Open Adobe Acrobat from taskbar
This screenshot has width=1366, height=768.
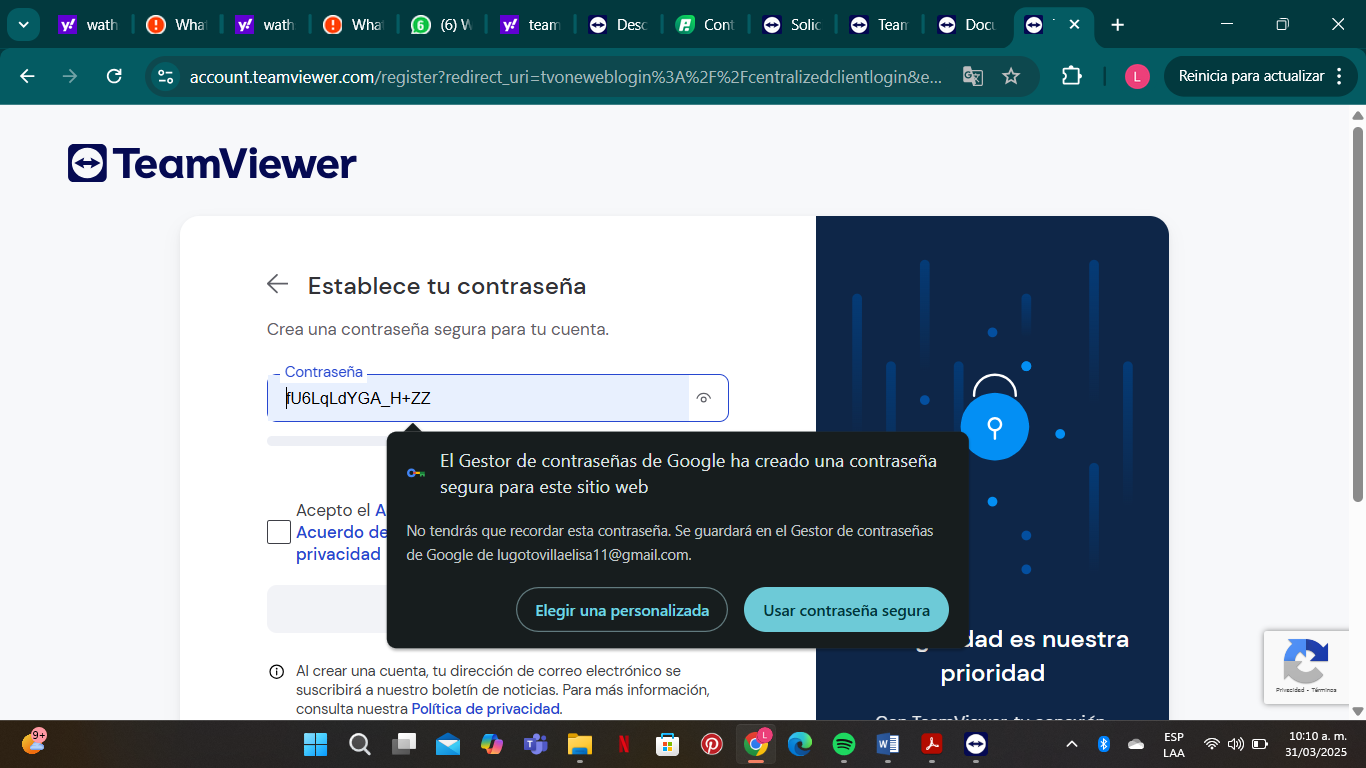click(932, 744)
